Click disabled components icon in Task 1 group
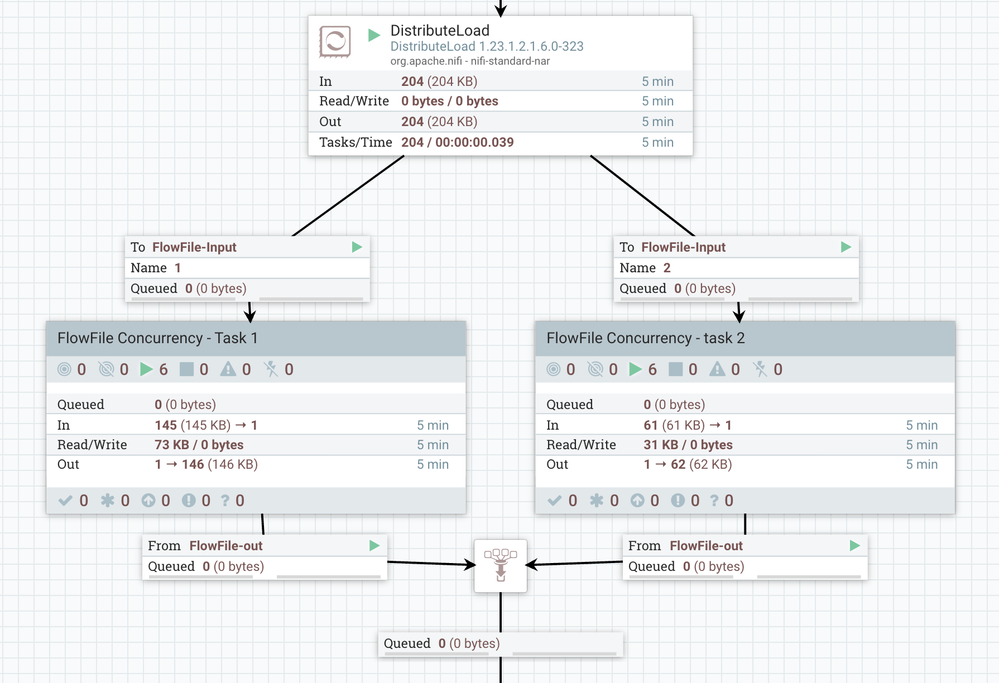This screenshot has height=683, width=999. (x=271, y=370)
